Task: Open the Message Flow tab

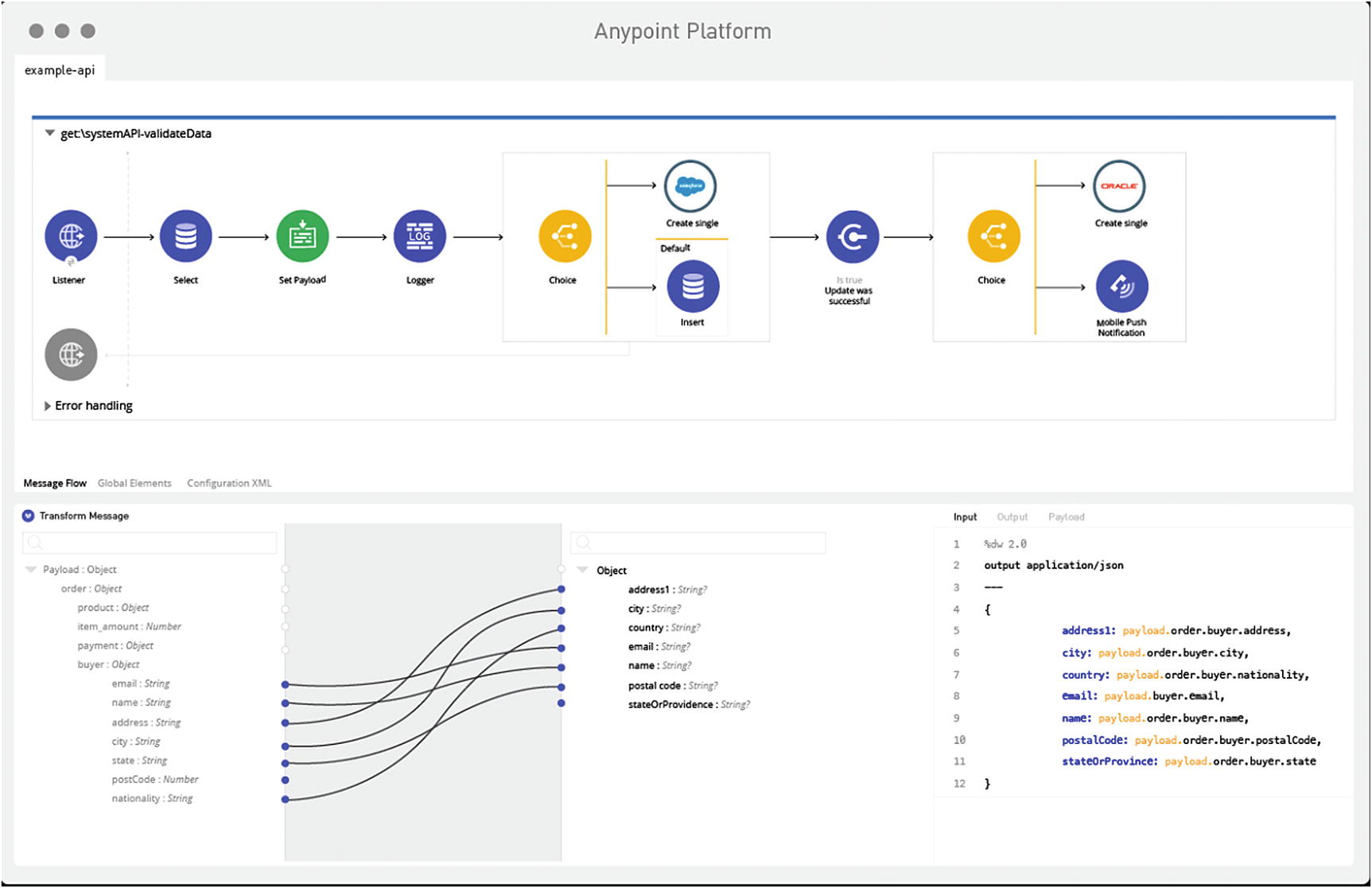Action: pos(55,483)
